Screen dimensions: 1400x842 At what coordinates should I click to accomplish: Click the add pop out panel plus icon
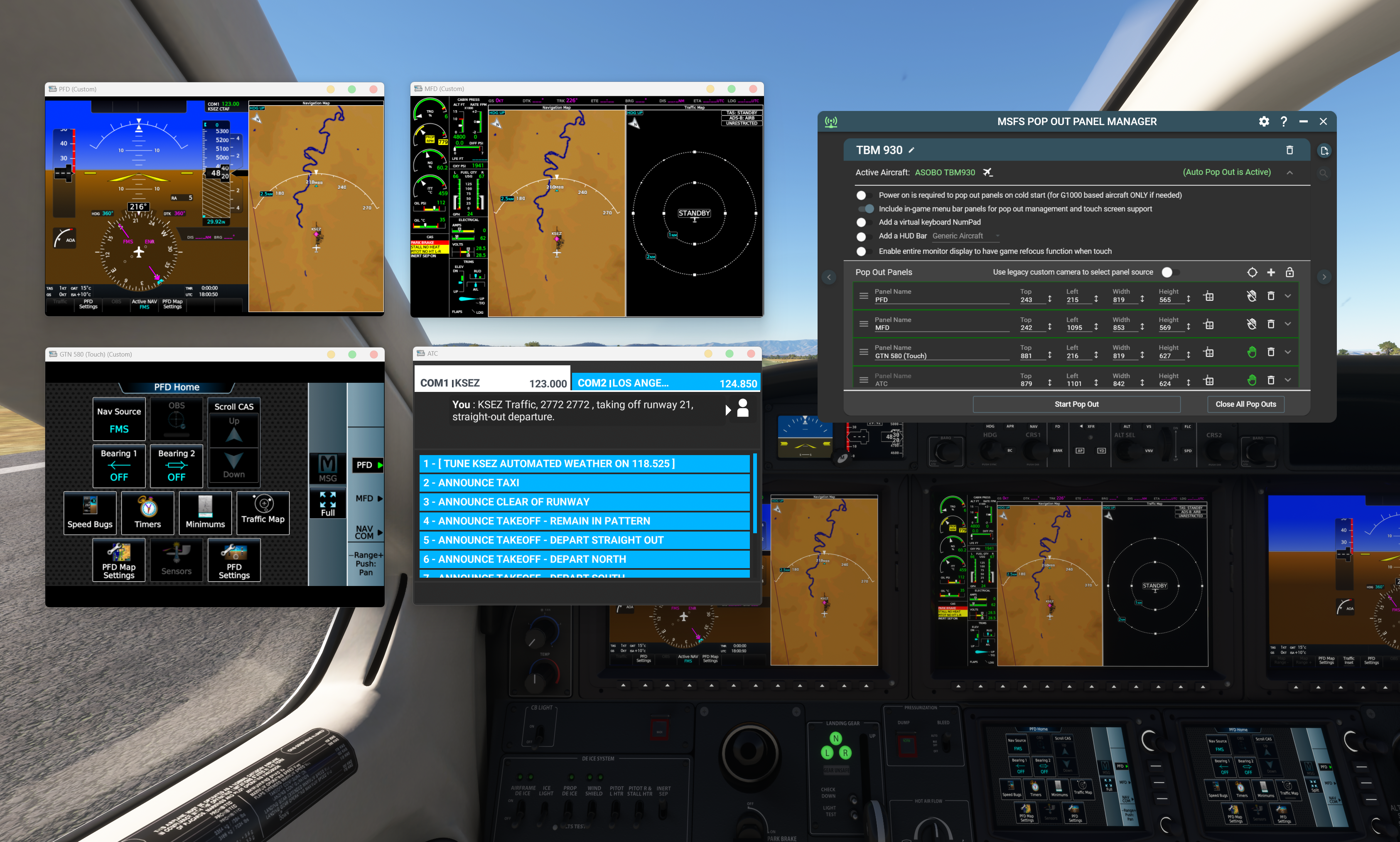1271,272
